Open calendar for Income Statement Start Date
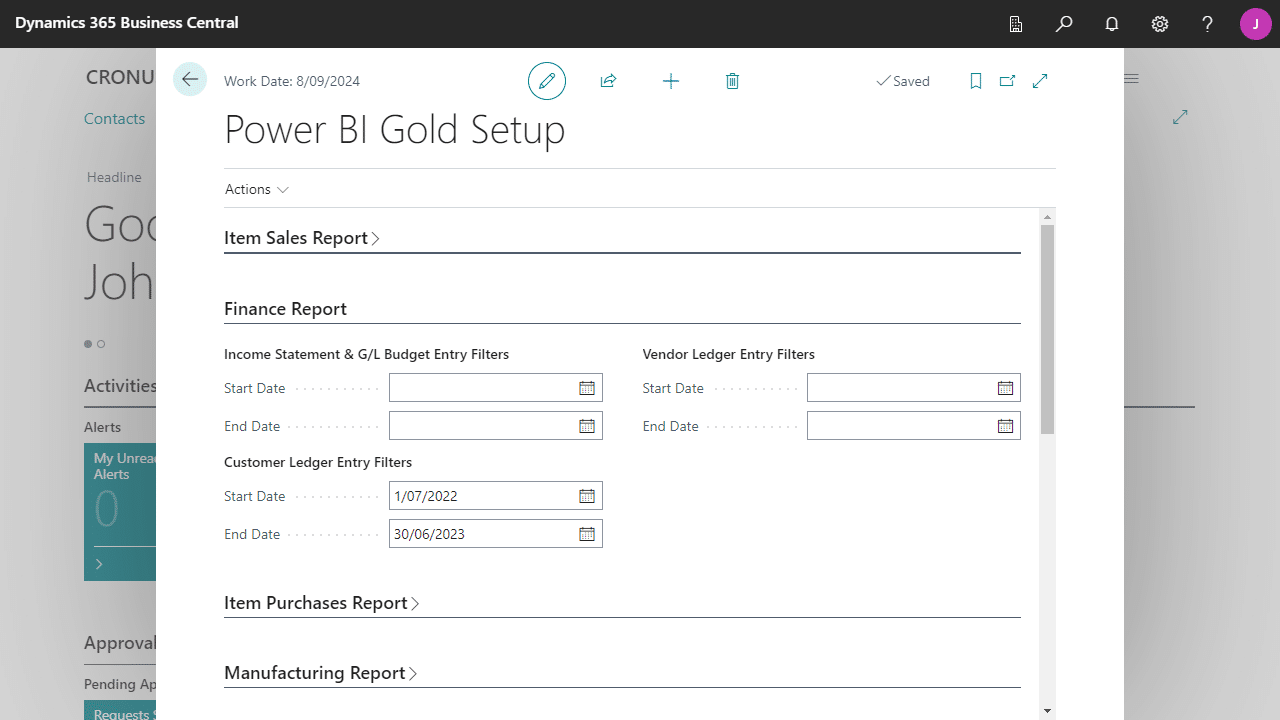Screen dimensions: 1280x720 (x=587, y=388)
